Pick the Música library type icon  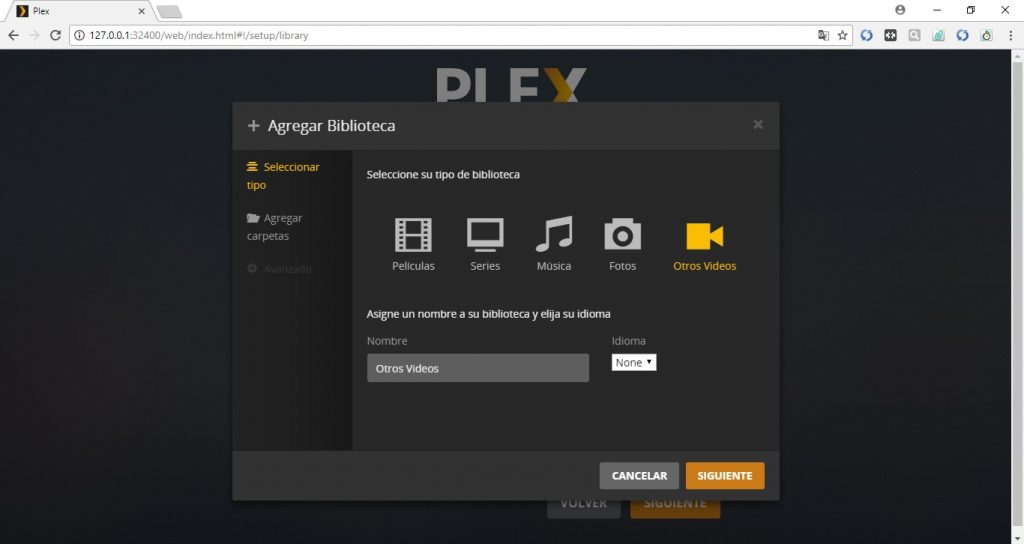553,236
